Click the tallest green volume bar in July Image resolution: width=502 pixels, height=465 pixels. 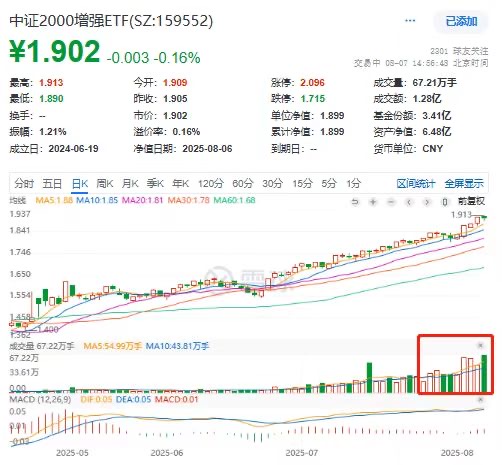point(369,377)
